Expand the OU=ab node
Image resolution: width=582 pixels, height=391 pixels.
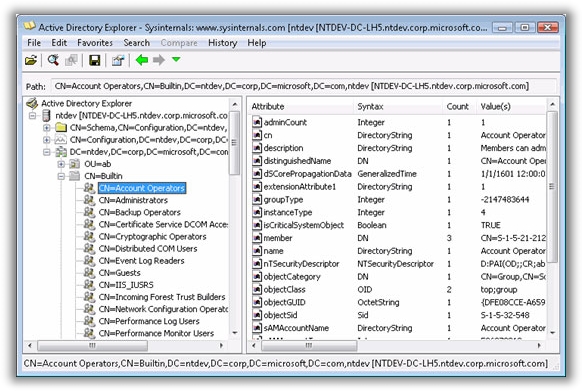pos(61,164)
